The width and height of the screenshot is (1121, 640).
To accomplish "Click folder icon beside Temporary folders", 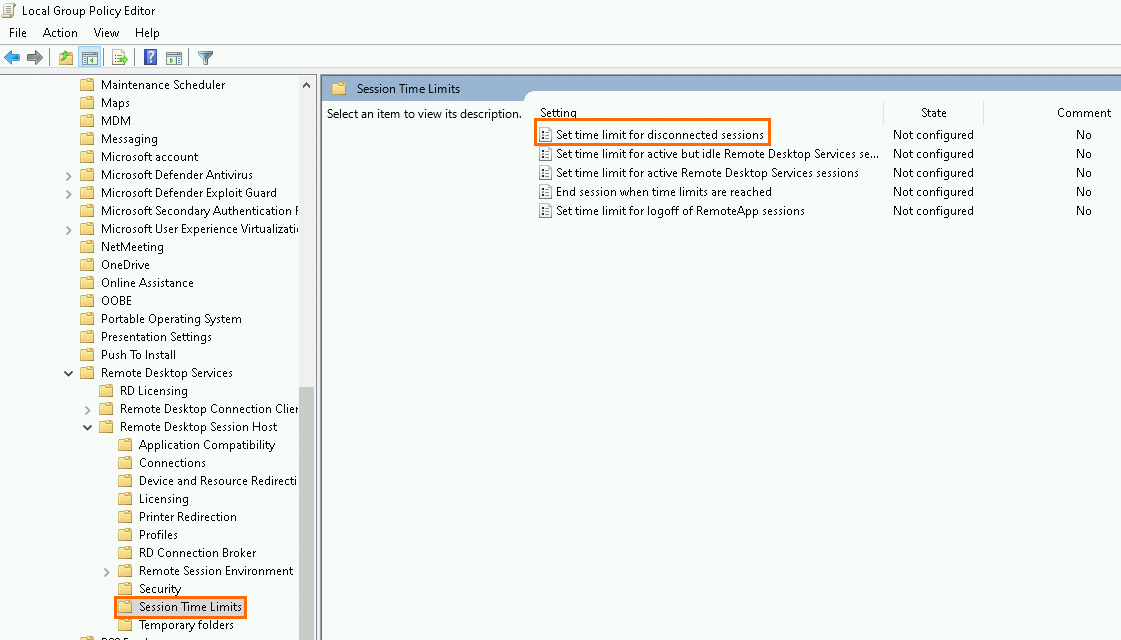I will pos(125,624).
